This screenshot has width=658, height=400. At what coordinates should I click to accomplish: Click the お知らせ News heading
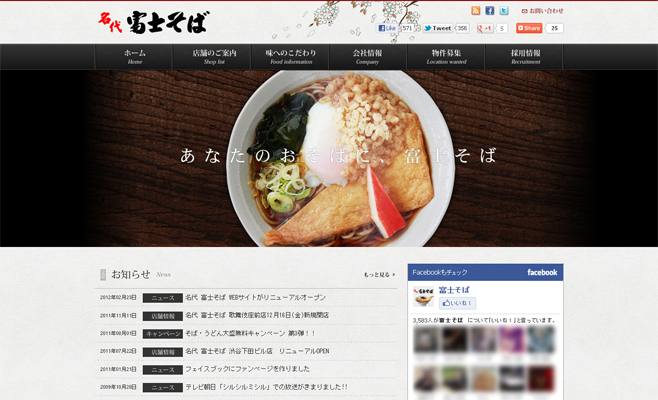point(130,275)
